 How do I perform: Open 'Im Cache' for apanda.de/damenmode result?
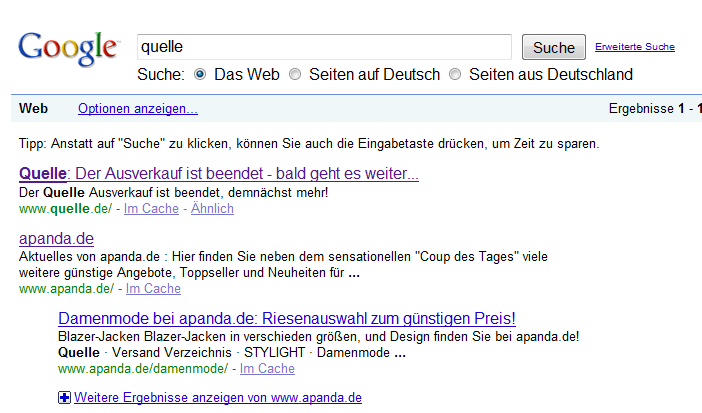(267, 369)
